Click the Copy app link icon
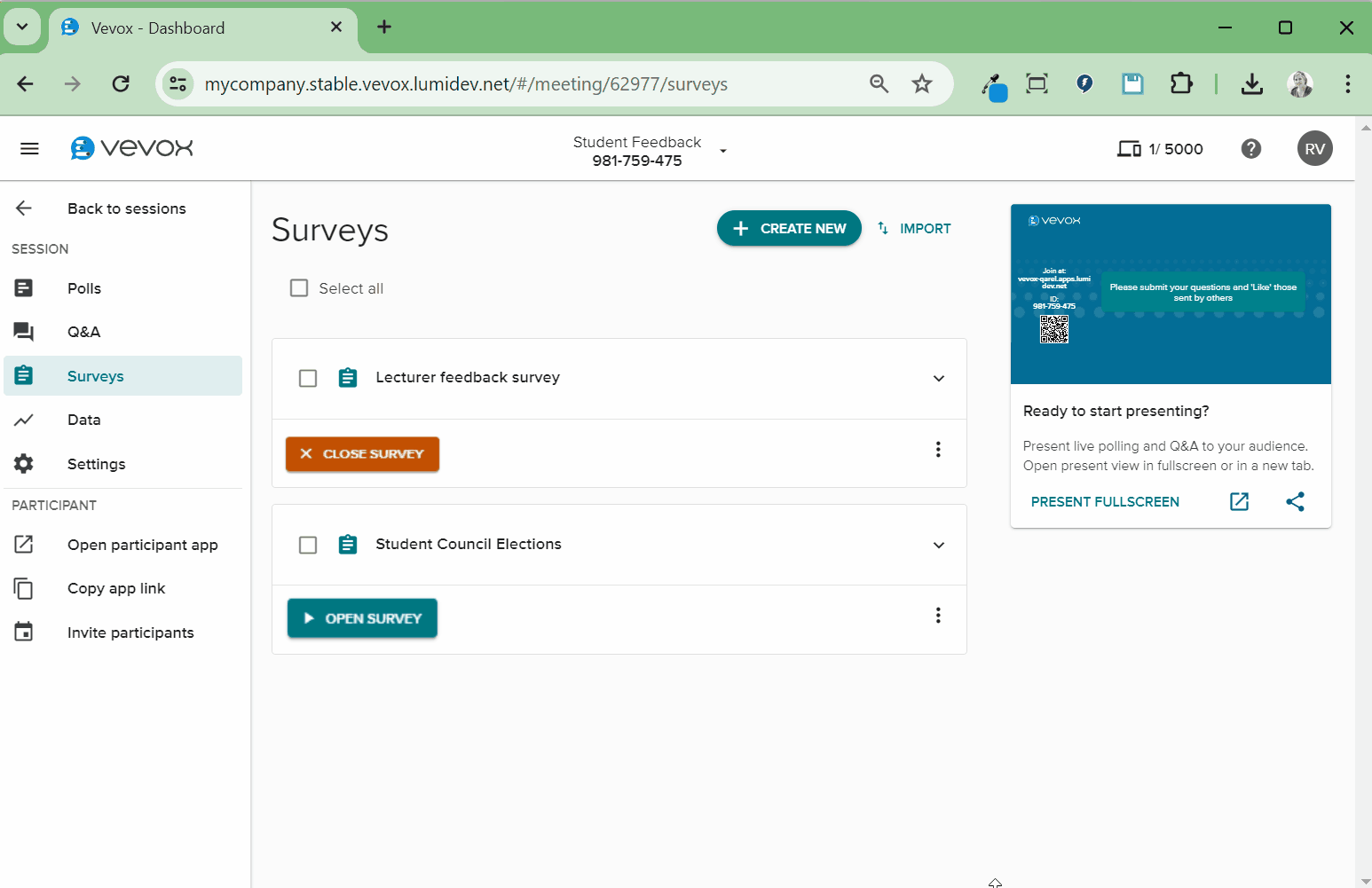 tap(23, 588)
